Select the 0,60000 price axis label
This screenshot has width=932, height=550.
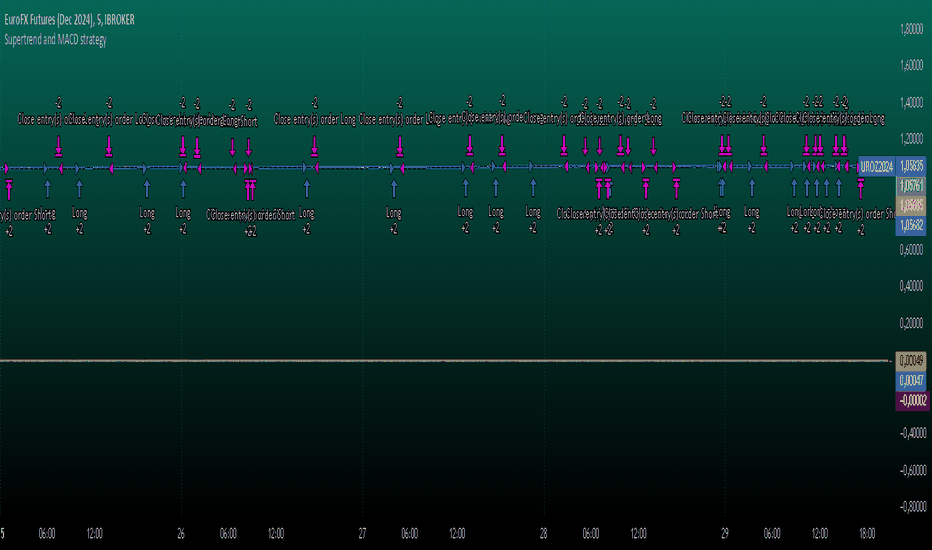coord(912,250)
